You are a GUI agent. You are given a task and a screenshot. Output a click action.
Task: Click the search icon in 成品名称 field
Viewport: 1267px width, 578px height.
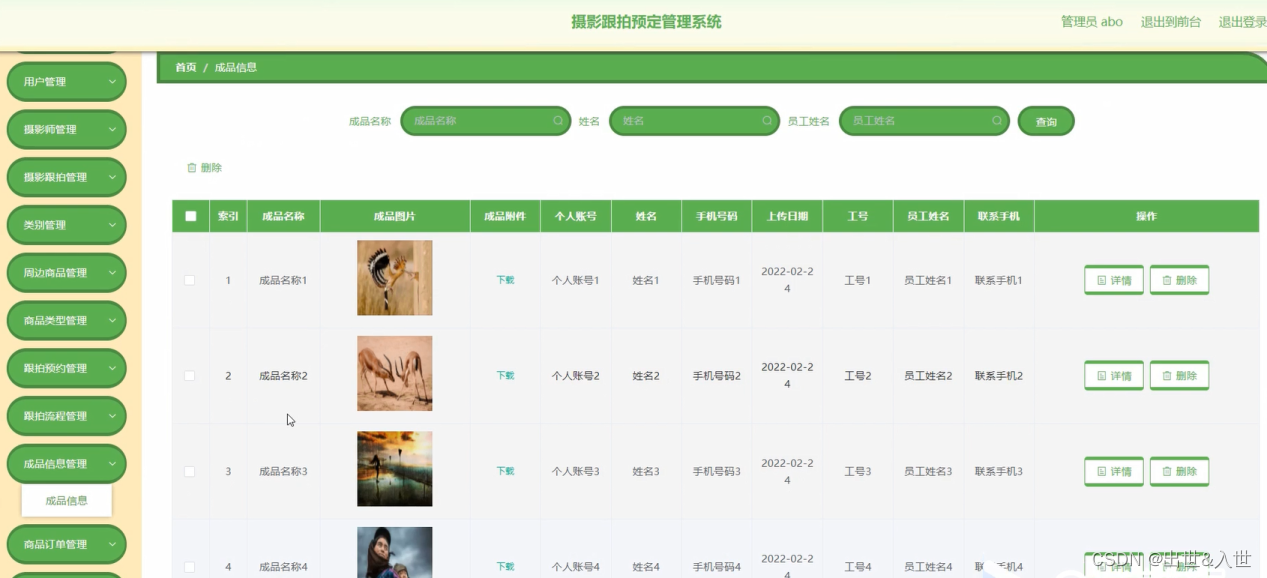558,121
